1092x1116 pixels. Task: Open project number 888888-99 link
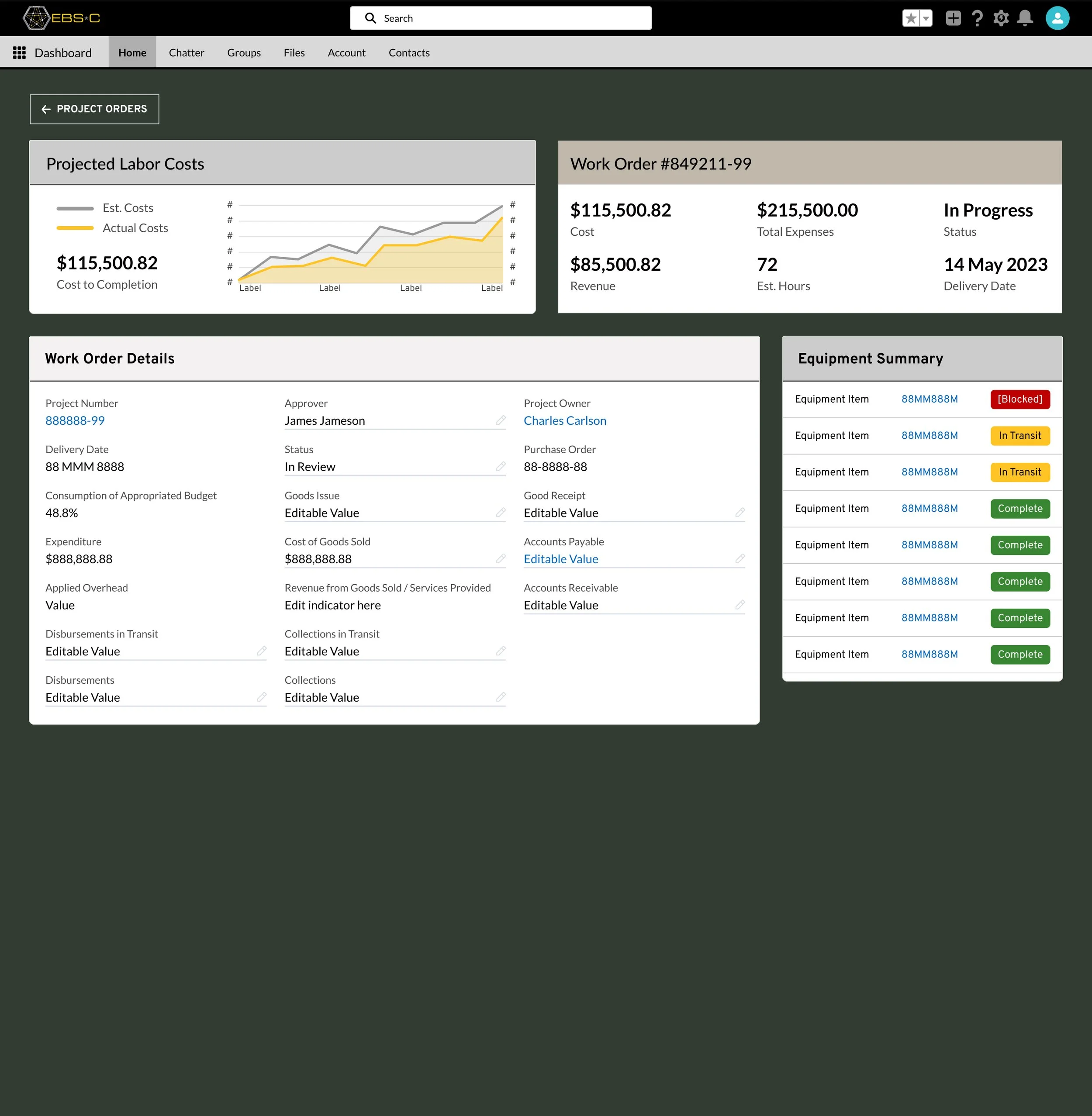point(75,420)
